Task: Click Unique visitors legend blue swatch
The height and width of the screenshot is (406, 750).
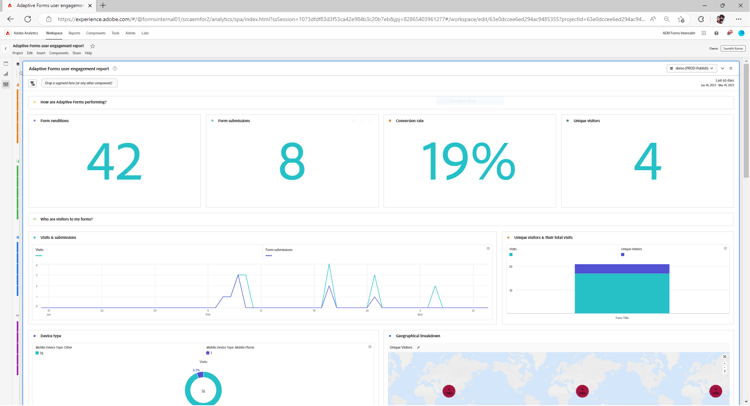Action: (x=622, y=254)
